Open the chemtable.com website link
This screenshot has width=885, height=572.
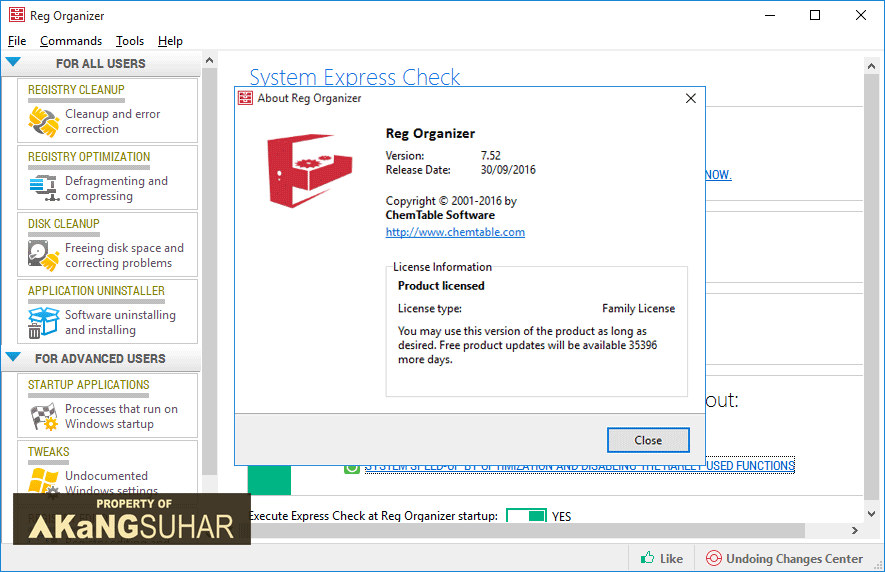[x=455, y=232]
